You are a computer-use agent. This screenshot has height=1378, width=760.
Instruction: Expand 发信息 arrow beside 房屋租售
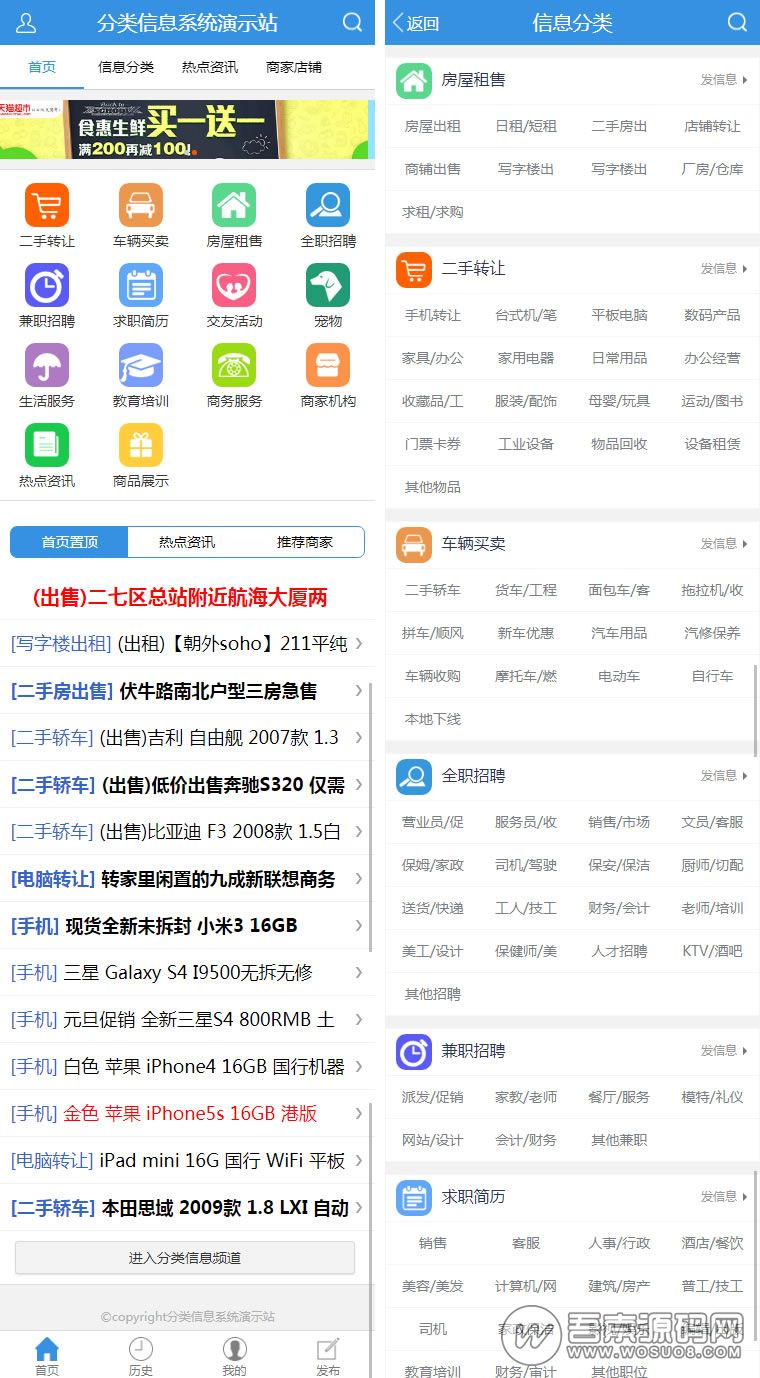click(x=725, y=80)
